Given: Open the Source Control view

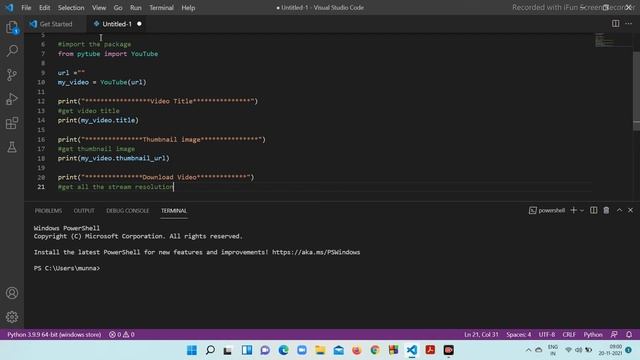Looking at the screenshot, I should coord(12,75).
